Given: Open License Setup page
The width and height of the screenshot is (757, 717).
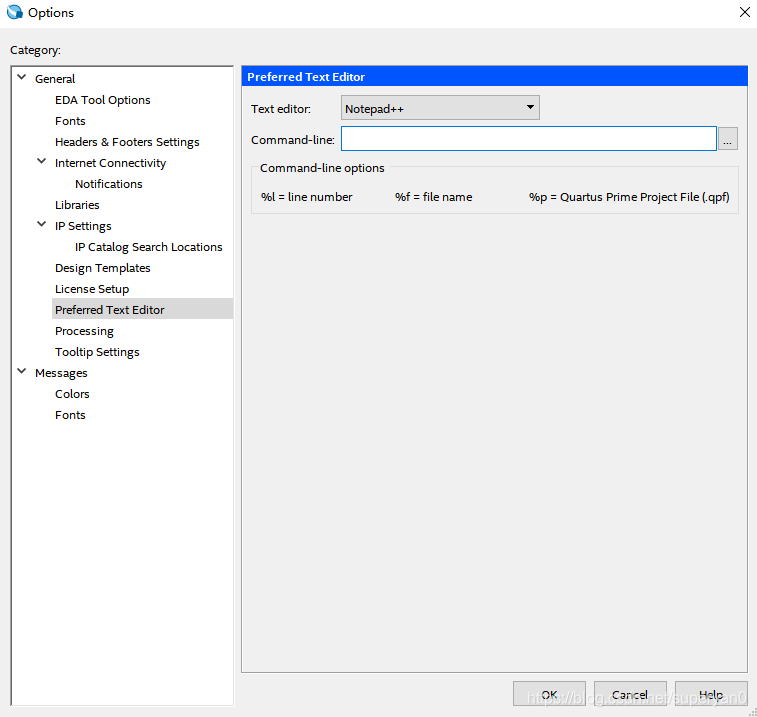Looking at the screenshot, I should (x=92, y=289).
